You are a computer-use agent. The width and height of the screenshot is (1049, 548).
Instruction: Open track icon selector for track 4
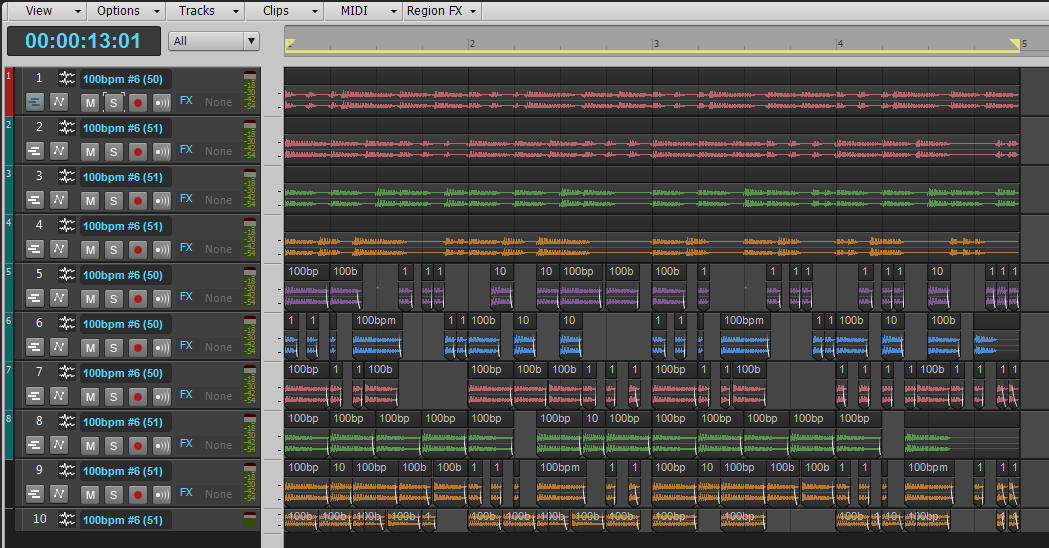pos(66,225)
